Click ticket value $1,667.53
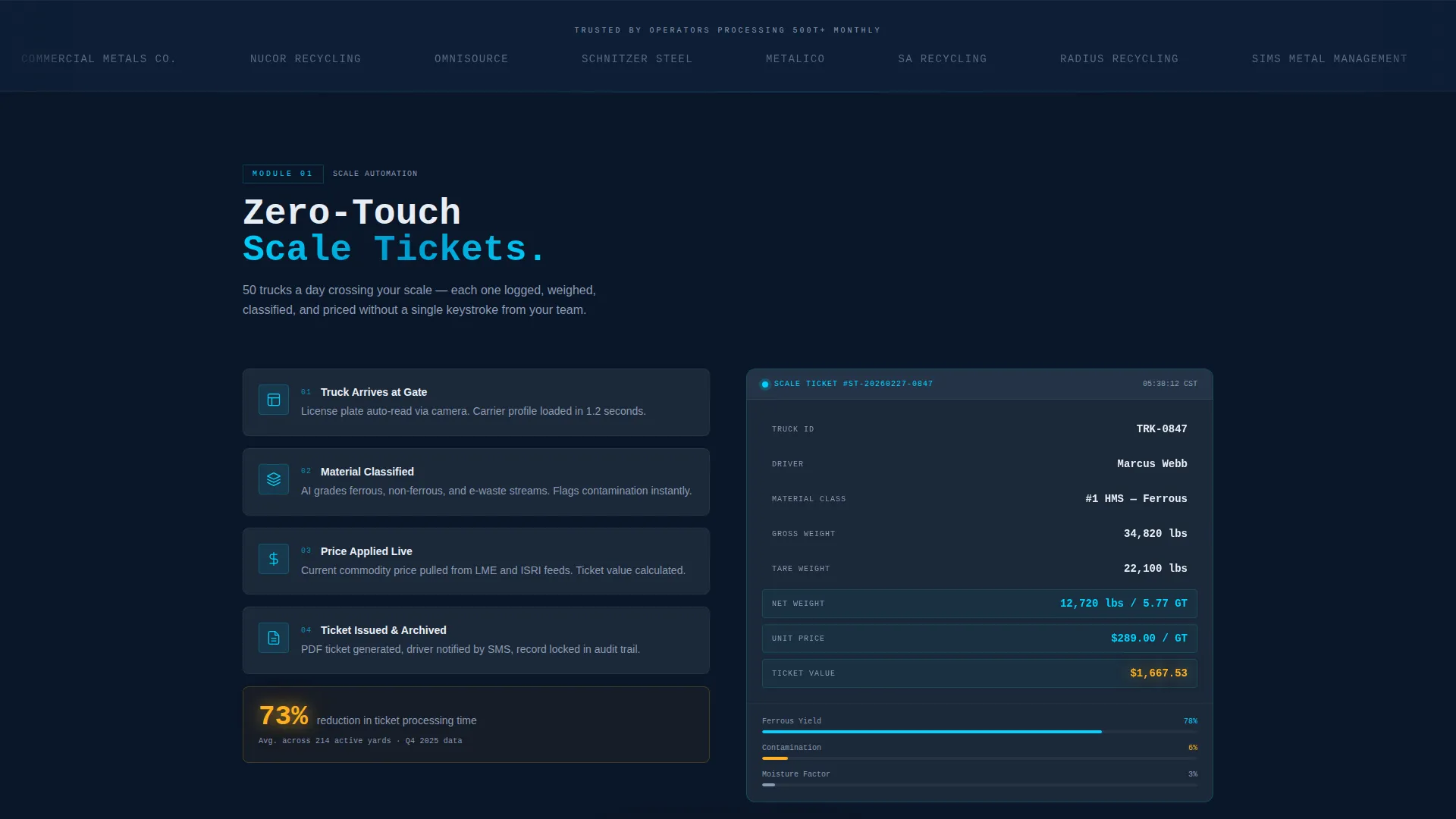The width and height of the screenshot is (1456, 819). click(1159, 673)
